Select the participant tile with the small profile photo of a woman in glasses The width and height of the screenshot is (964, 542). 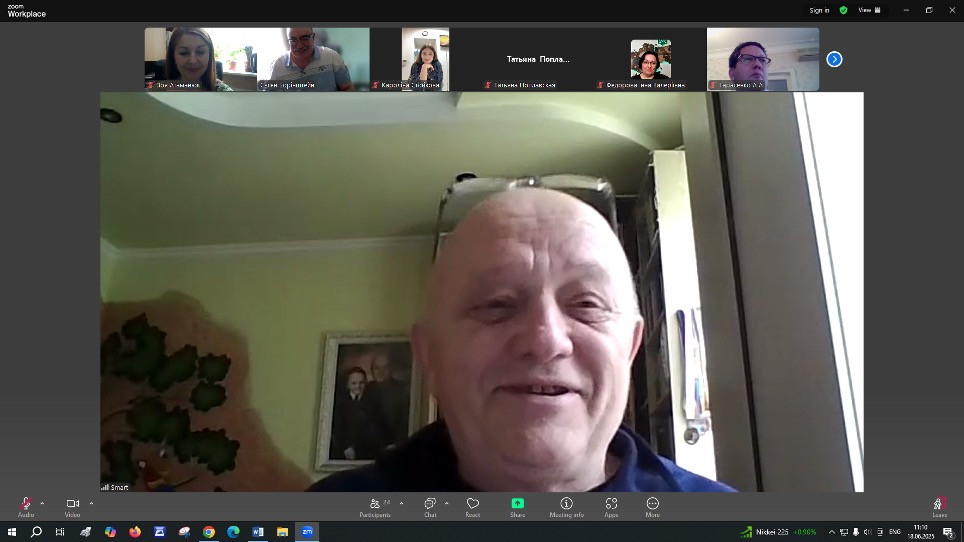point(650,59)
